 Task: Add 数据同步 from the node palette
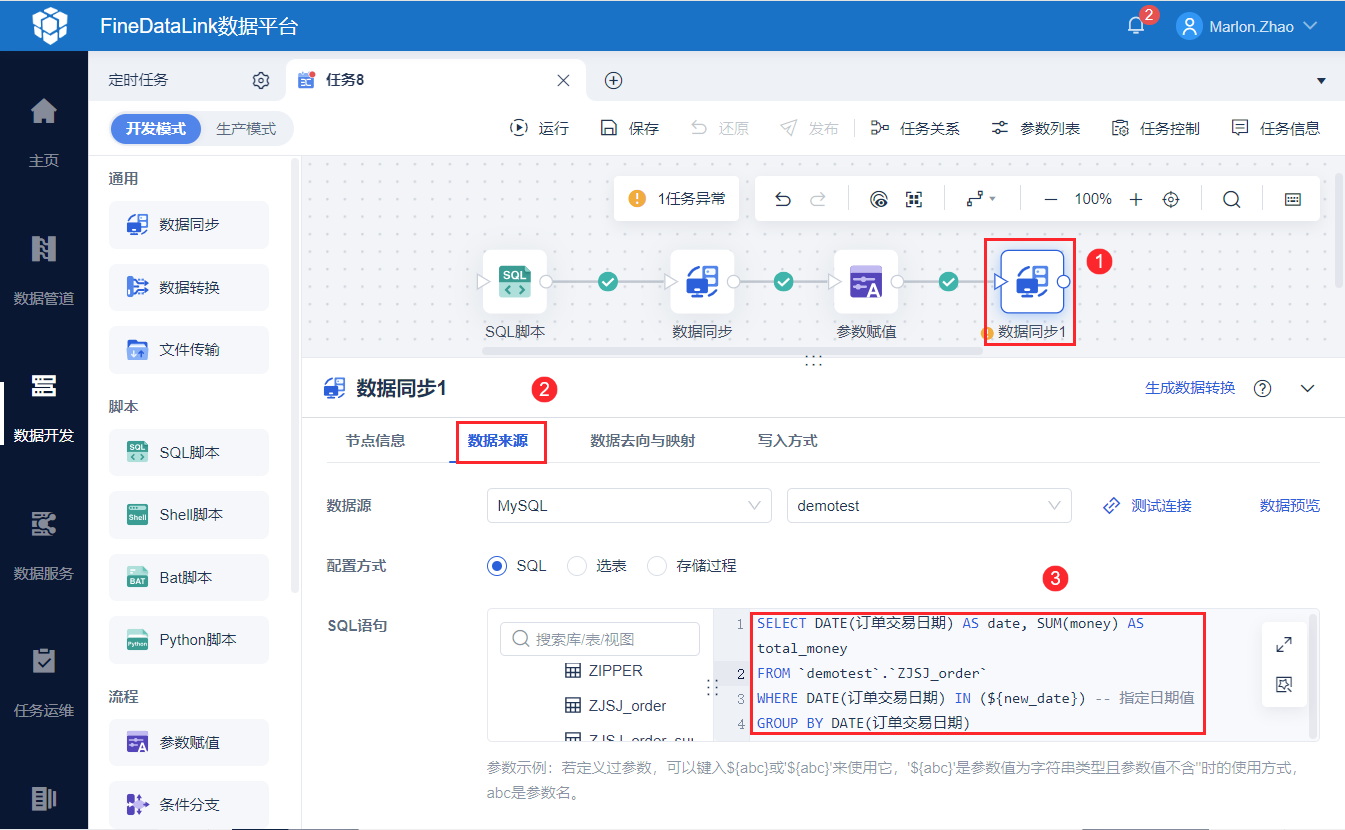[189, 225]
